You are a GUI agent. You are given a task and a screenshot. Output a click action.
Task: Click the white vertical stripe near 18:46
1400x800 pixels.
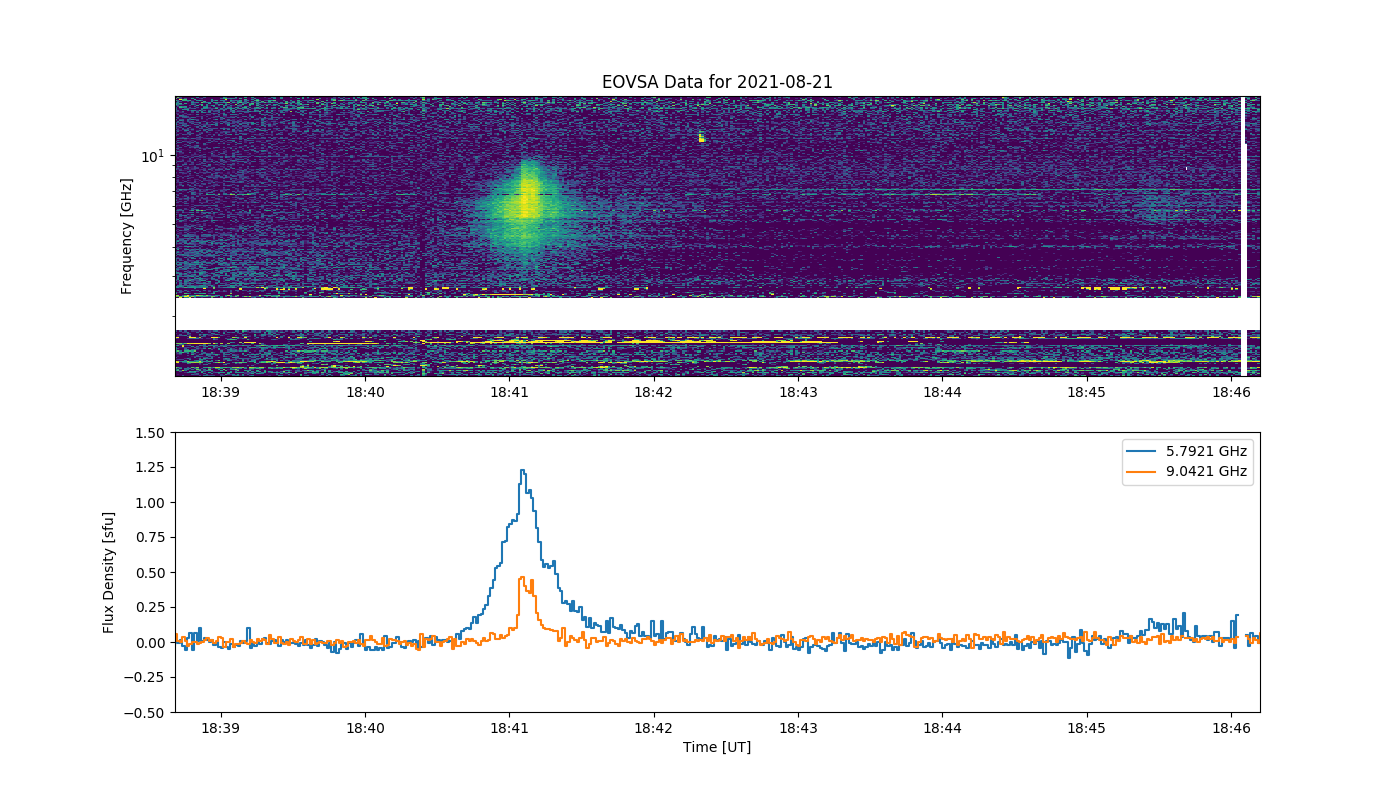point(1243,236)
